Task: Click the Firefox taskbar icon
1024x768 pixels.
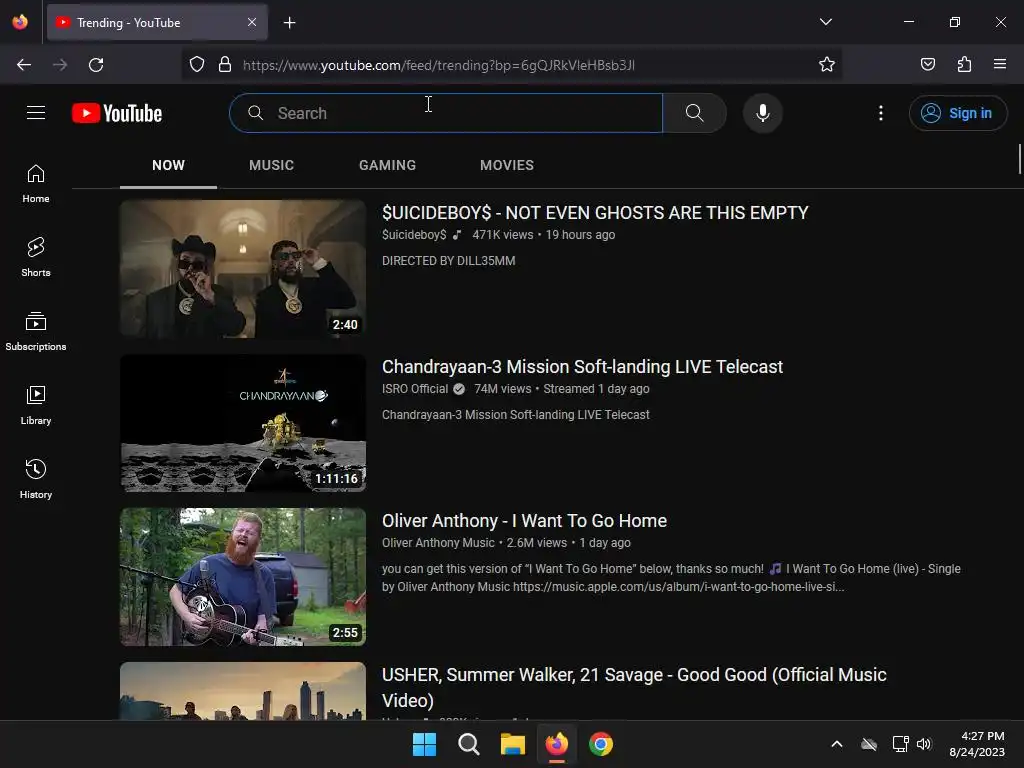Action: pyautogui.click(x=556, y=744)
